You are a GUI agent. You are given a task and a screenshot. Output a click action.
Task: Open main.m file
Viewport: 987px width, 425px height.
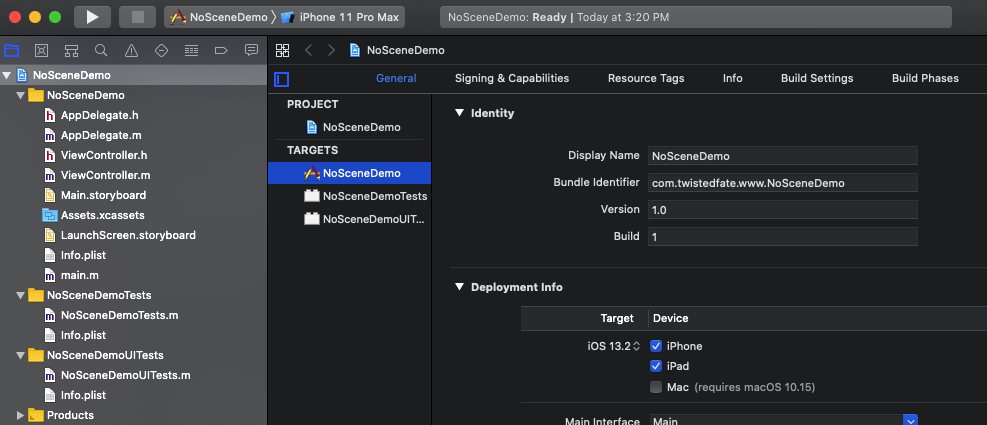[x=79, y=275]
